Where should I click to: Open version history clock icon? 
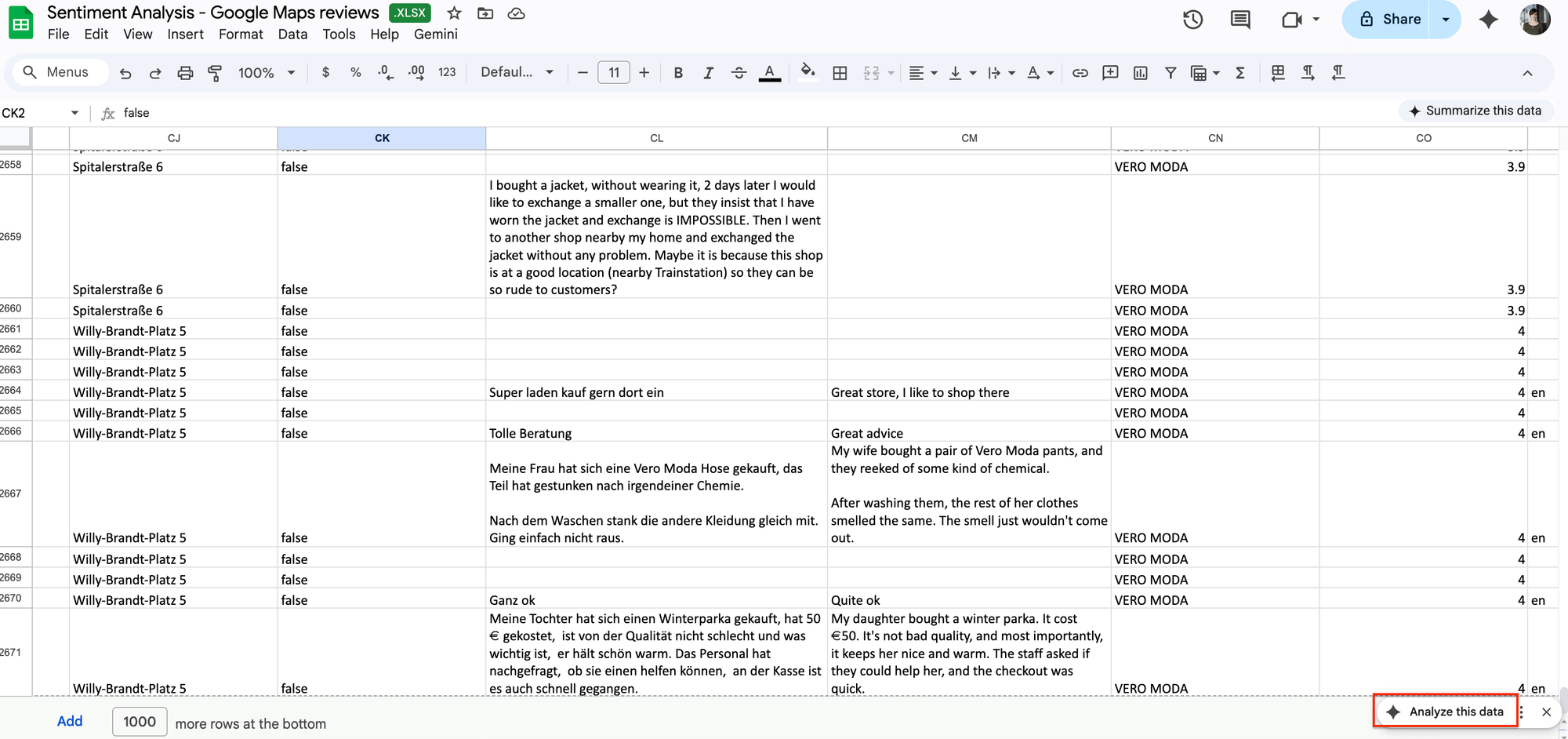pos(1192,20)
